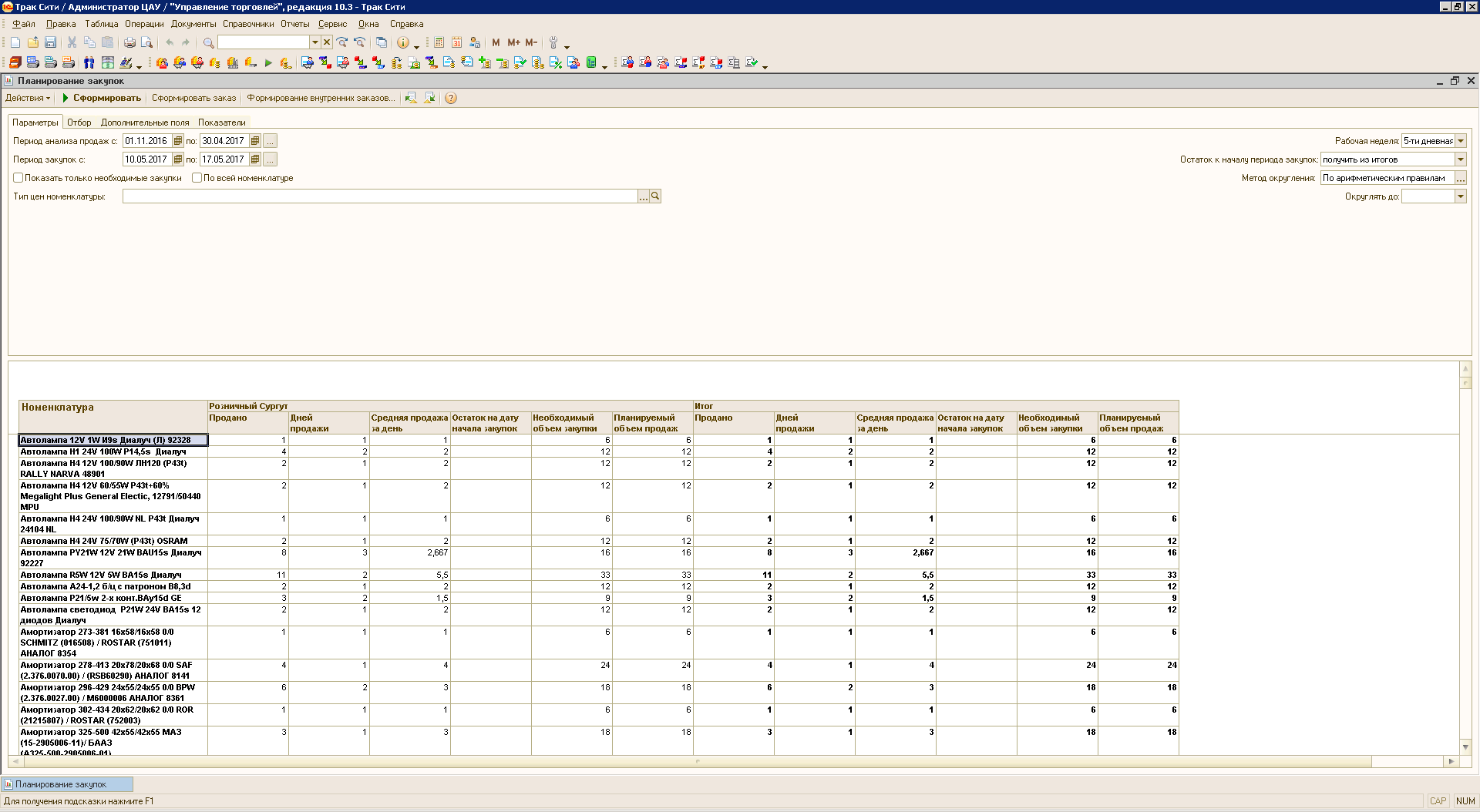Open the Help question mark icon
The height and width of the screenshot is (812, 1480).
[451, 98]
